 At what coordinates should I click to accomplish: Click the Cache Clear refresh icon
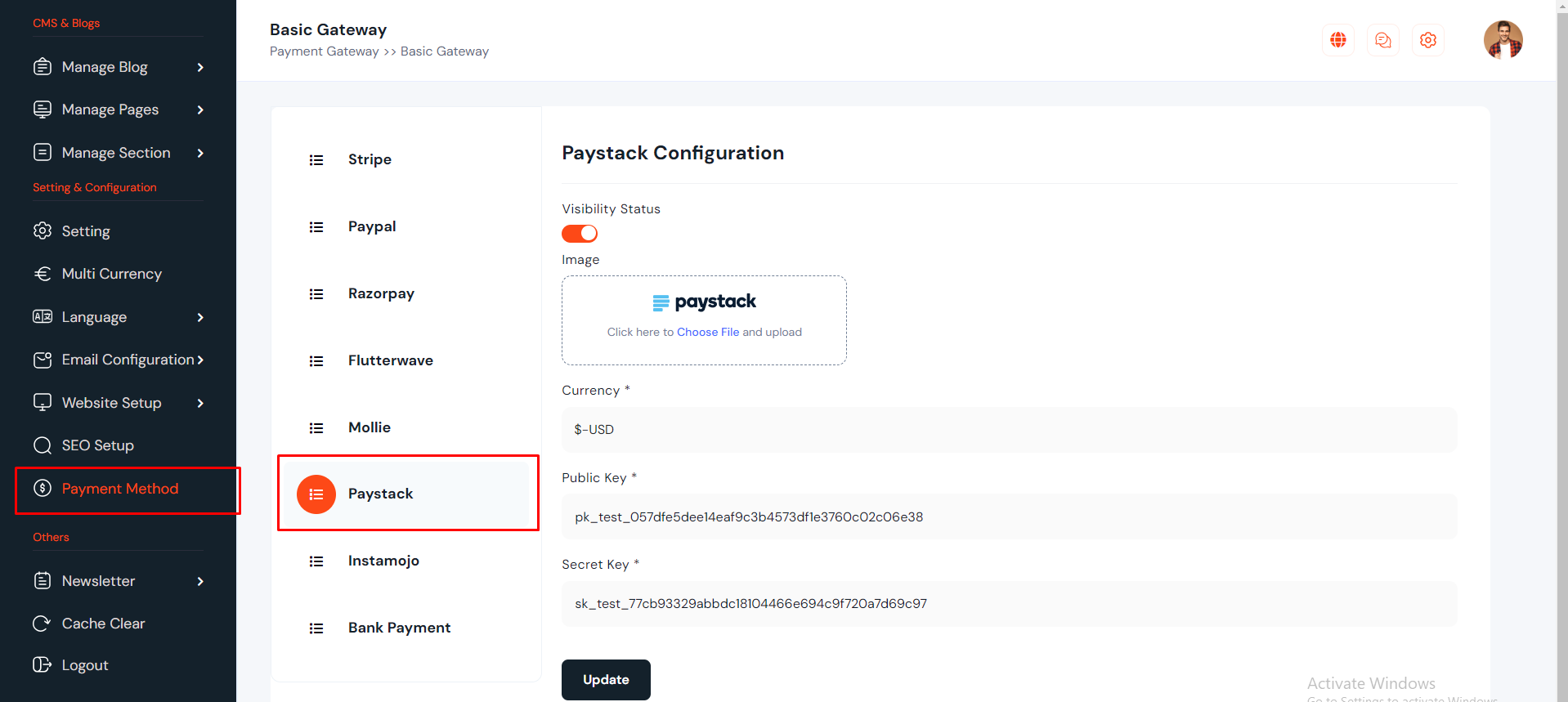pyautogui.click(x=42, y=624)
